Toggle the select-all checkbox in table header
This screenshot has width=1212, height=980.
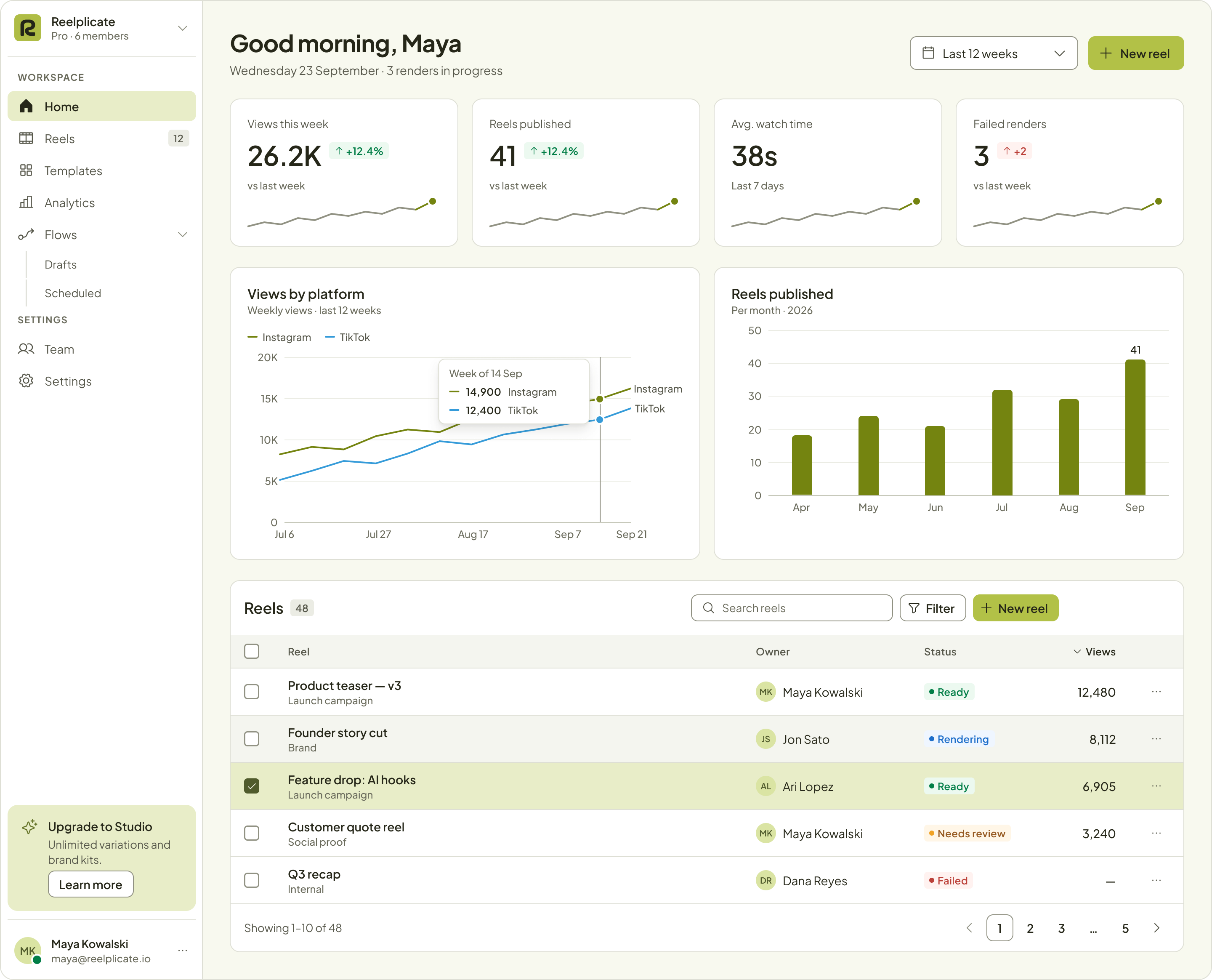point(252,652)
